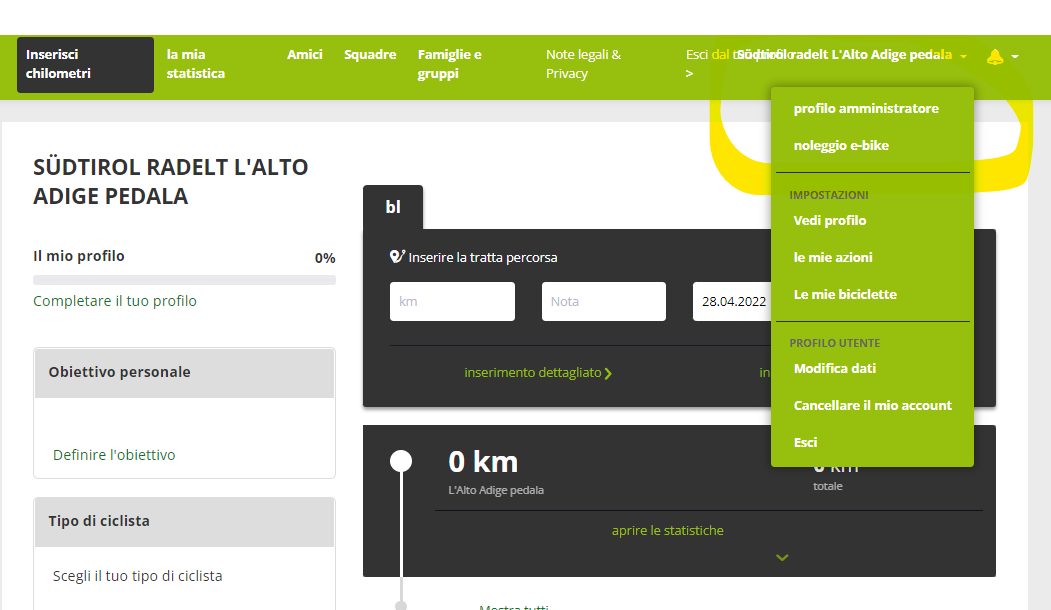Viewport: 1051px width, 610px height.
Task: Click 'Scegli il tuo tipo di ciclista'
Action: (137, 576)
